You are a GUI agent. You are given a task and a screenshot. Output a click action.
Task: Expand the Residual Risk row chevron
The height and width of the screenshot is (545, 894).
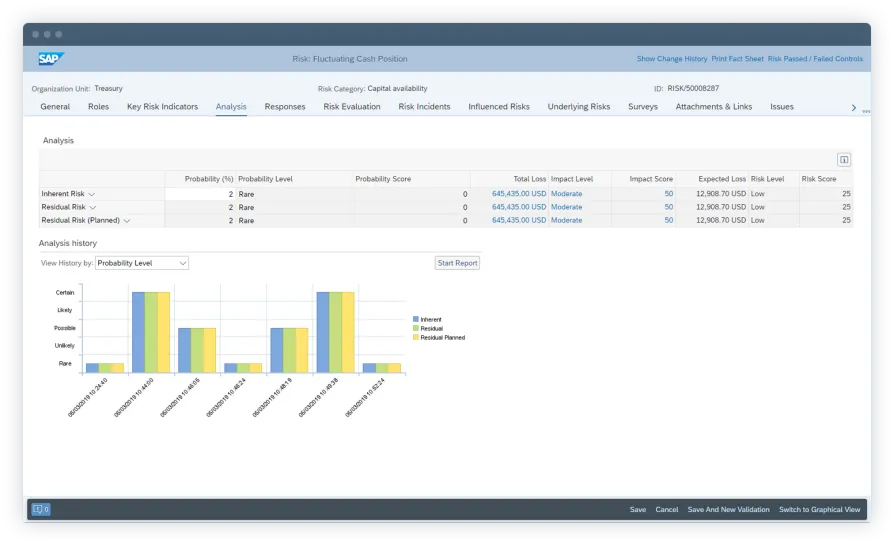[x=93, y=207]
